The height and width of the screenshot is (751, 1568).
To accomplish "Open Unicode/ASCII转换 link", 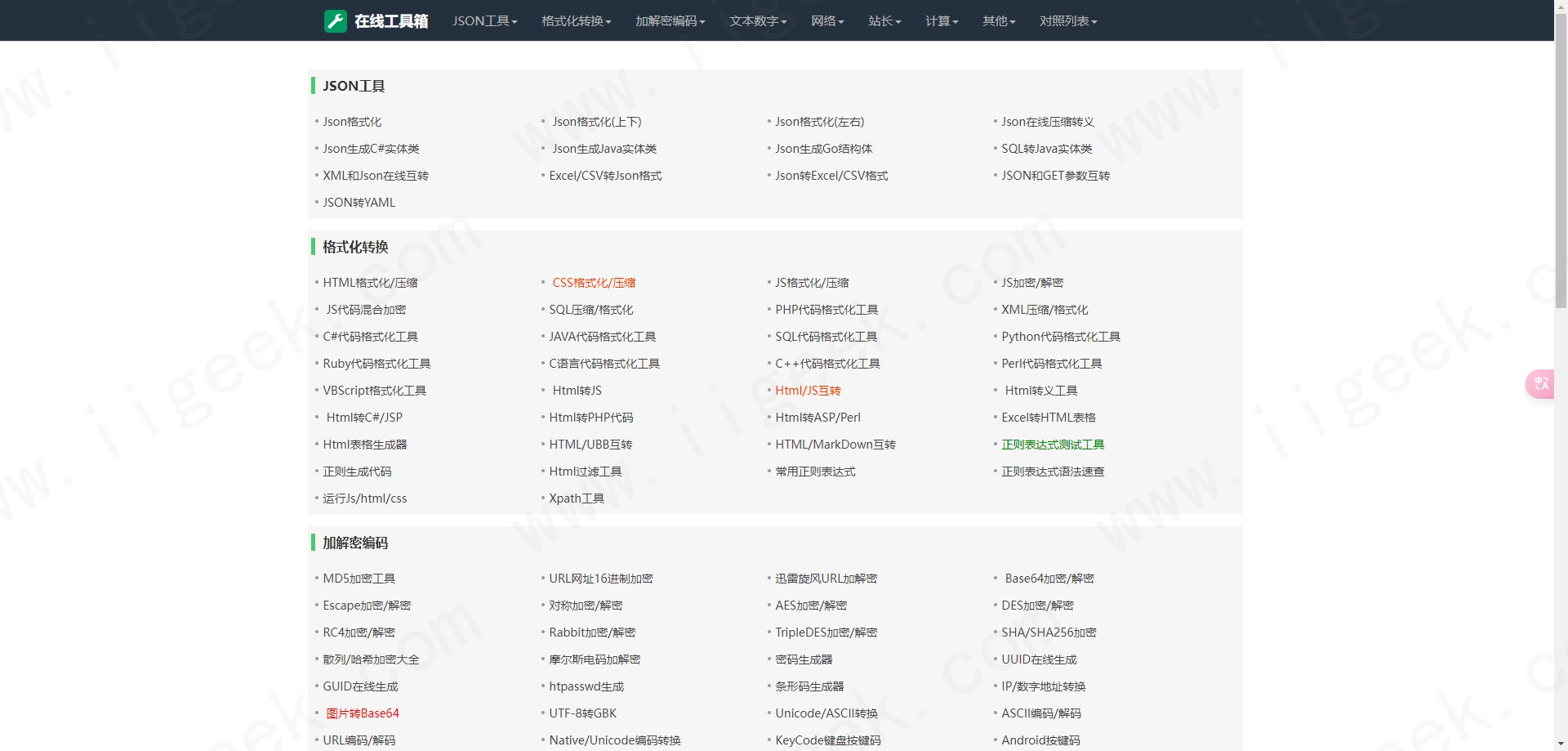I will [x=826, y=713].
